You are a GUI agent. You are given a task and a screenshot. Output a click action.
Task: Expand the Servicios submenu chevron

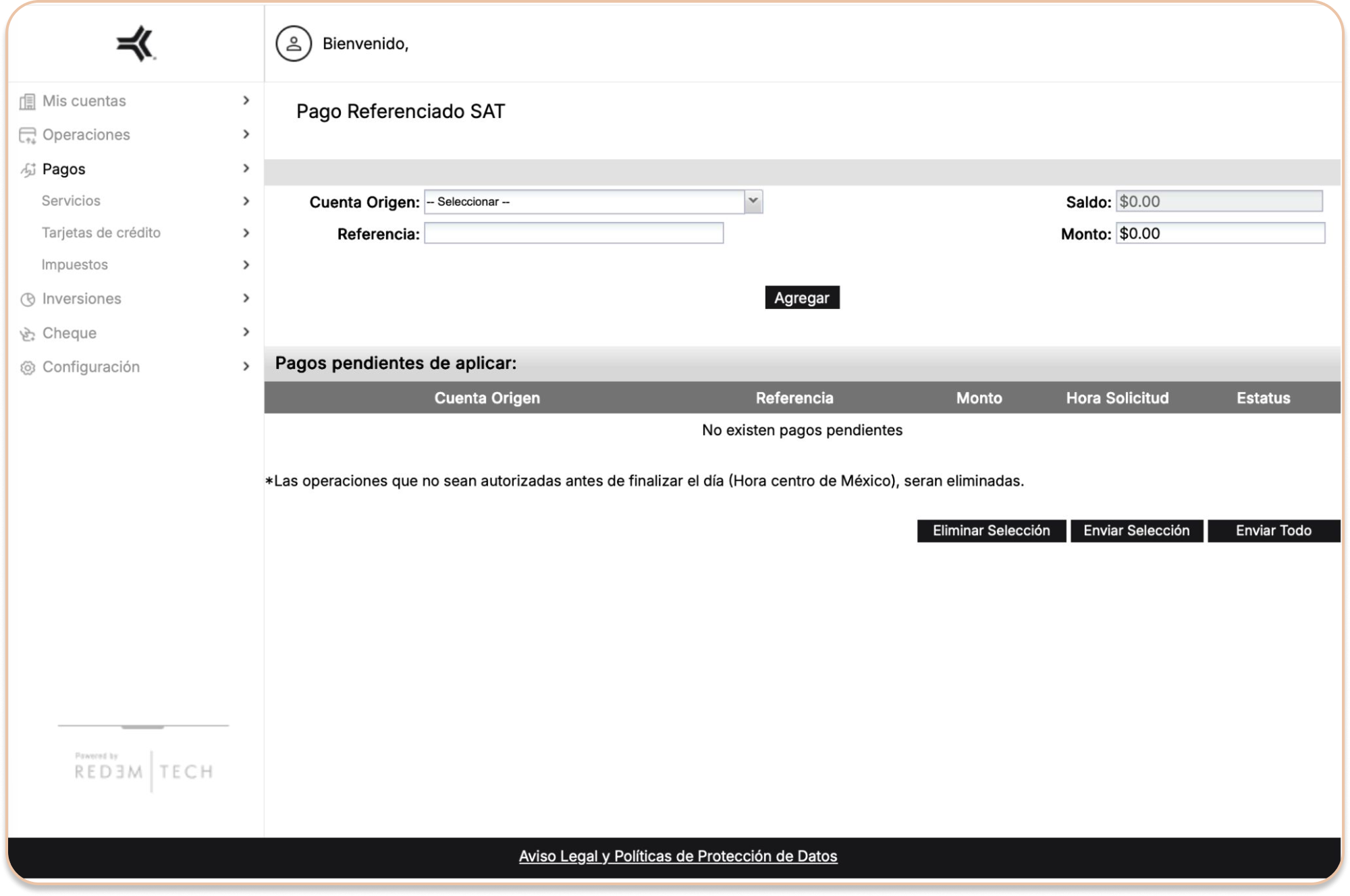tap(246, 201)
